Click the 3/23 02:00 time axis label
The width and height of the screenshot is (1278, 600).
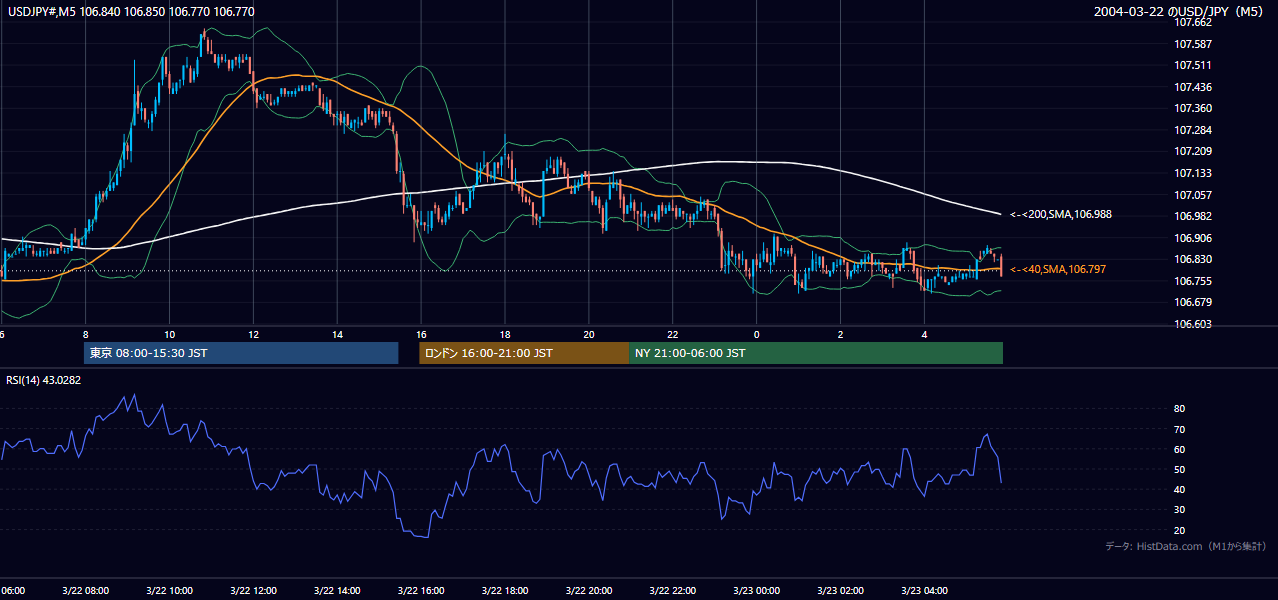[x=841, y=591]
